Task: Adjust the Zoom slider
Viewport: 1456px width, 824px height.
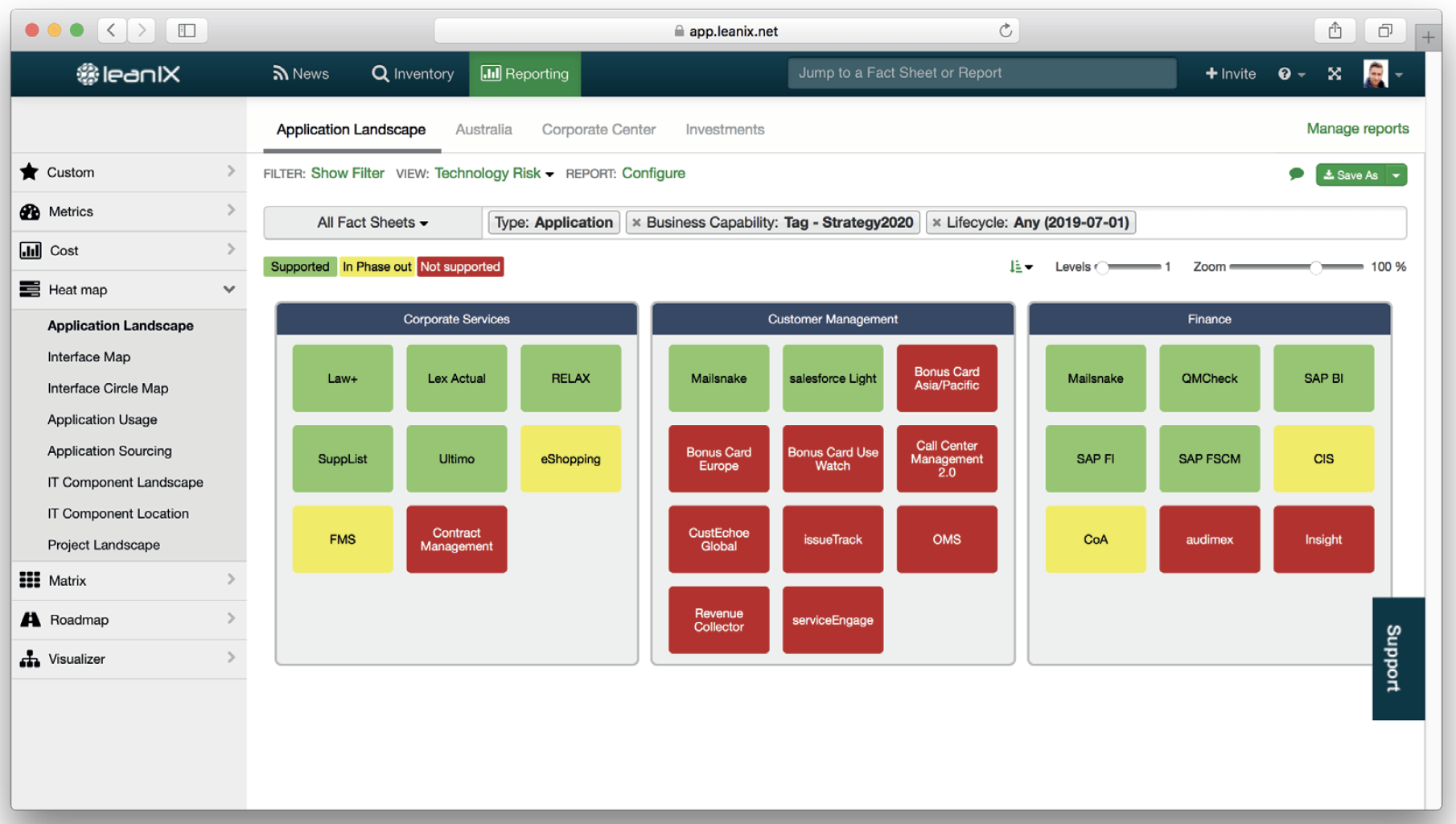Action: (1317, 266)
